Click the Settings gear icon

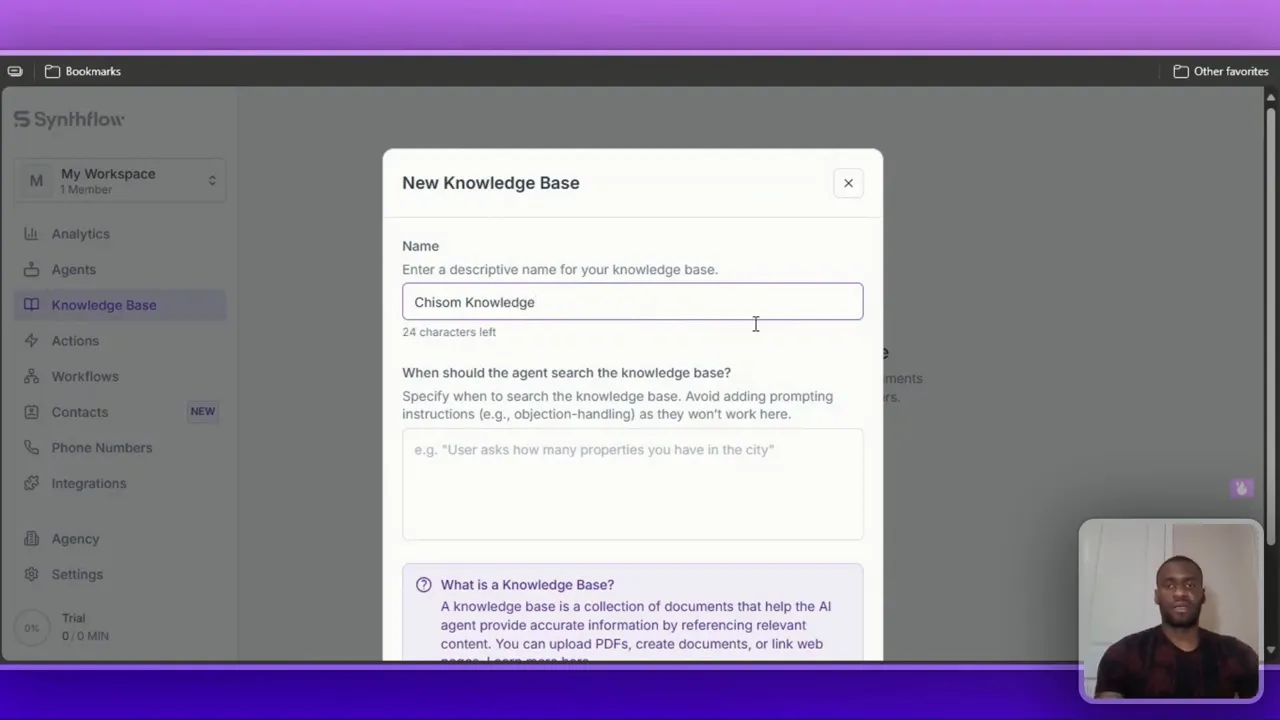31,575
